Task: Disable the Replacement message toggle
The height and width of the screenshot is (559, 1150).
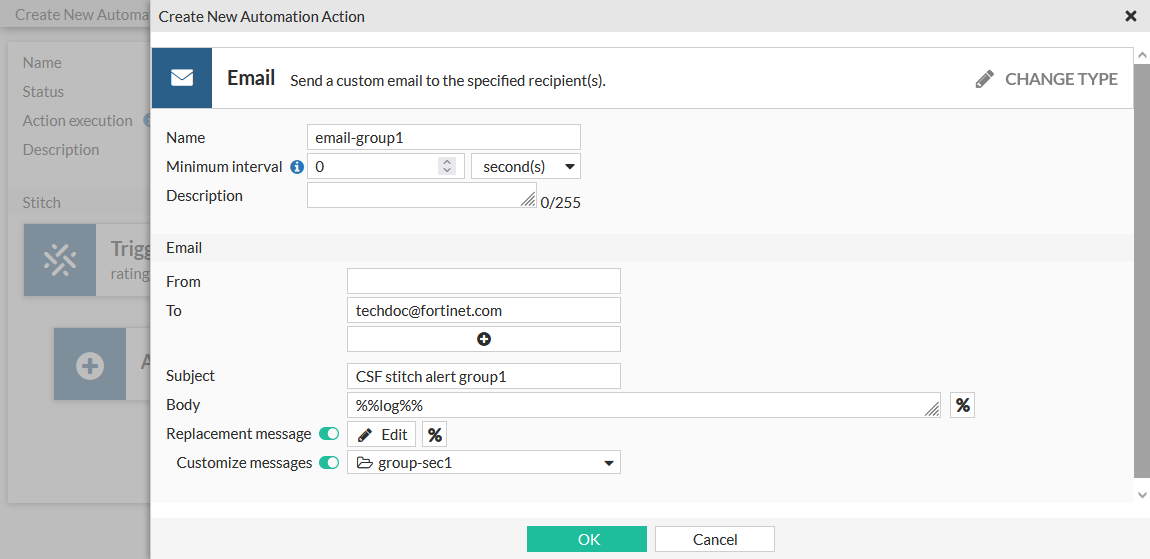Action: [328, 434]
